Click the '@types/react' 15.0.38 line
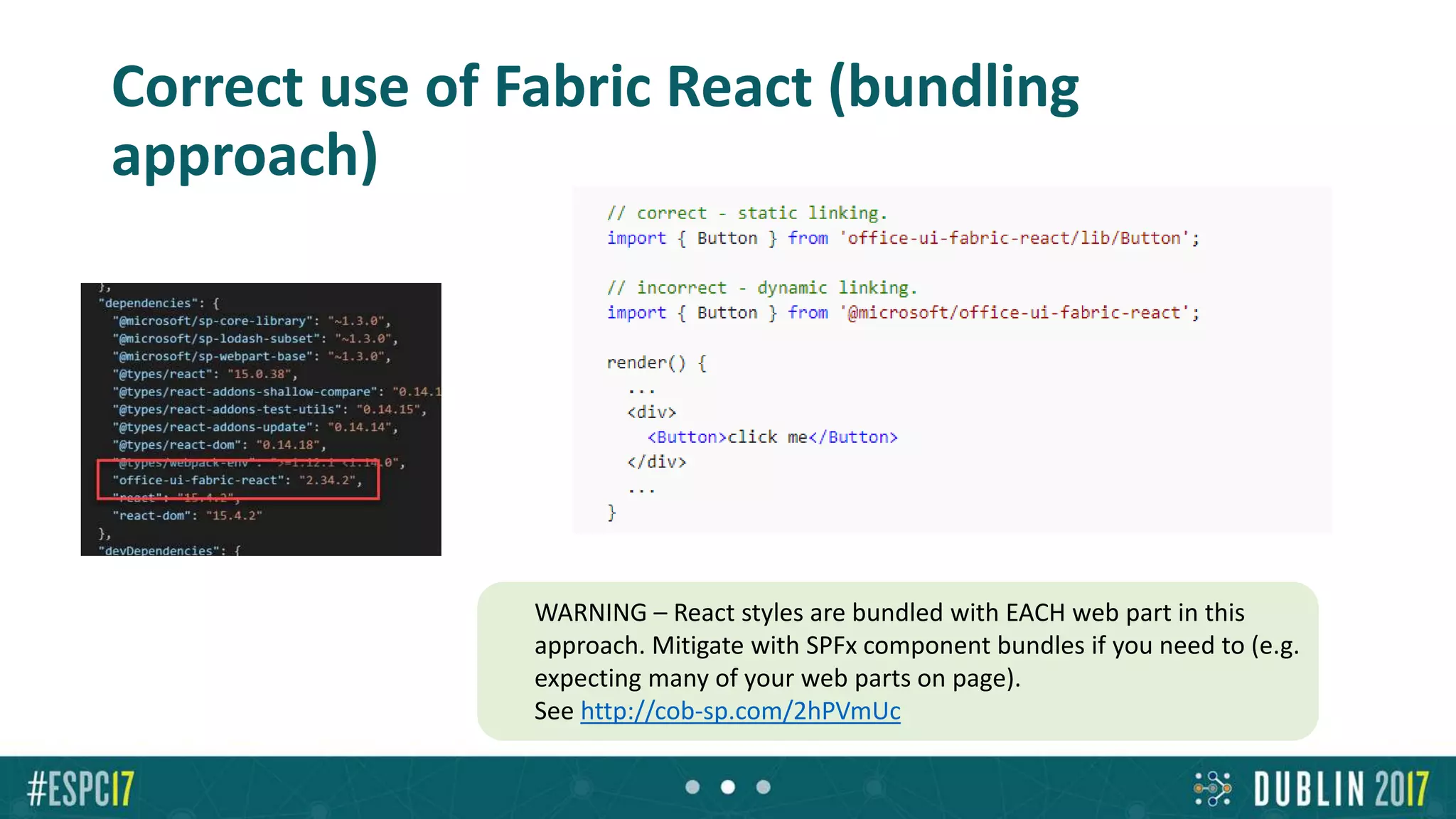The width and height of the screenshot is (1456, 819). click(x=205, y=375)
